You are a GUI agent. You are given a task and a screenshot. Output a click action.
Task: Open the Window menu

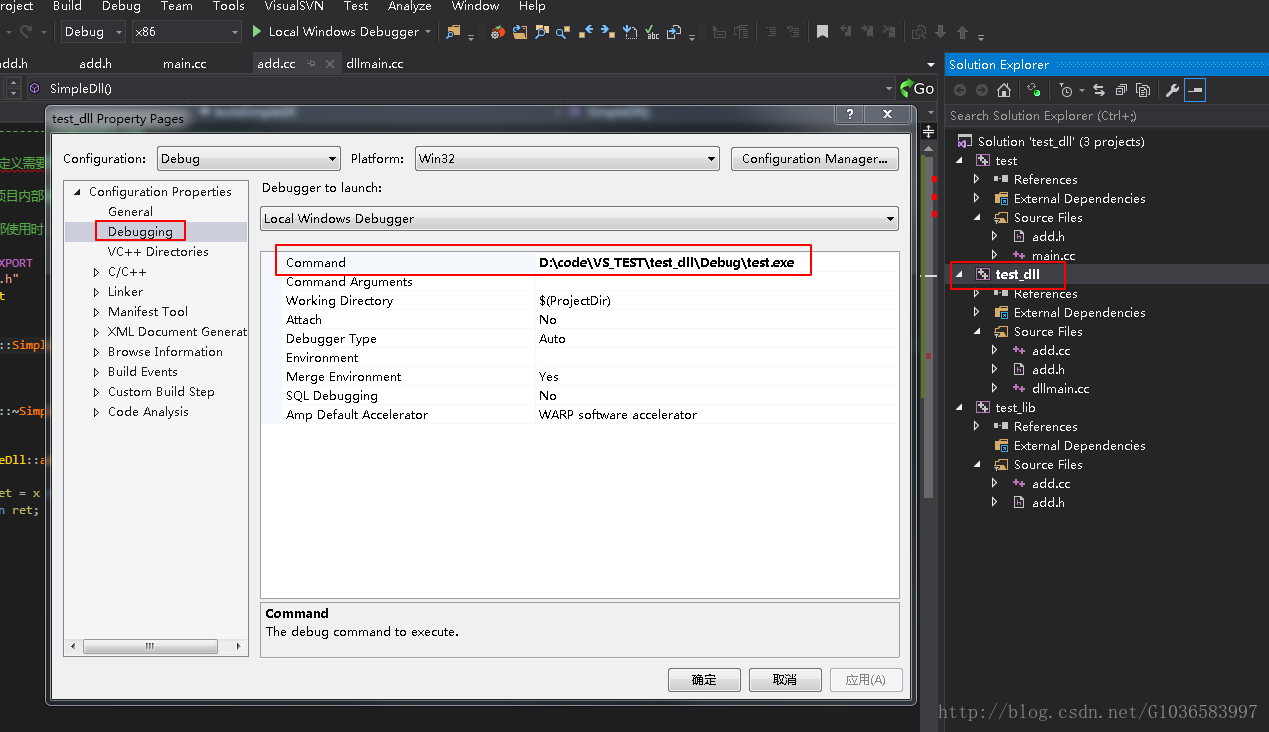tap(475, 6)
